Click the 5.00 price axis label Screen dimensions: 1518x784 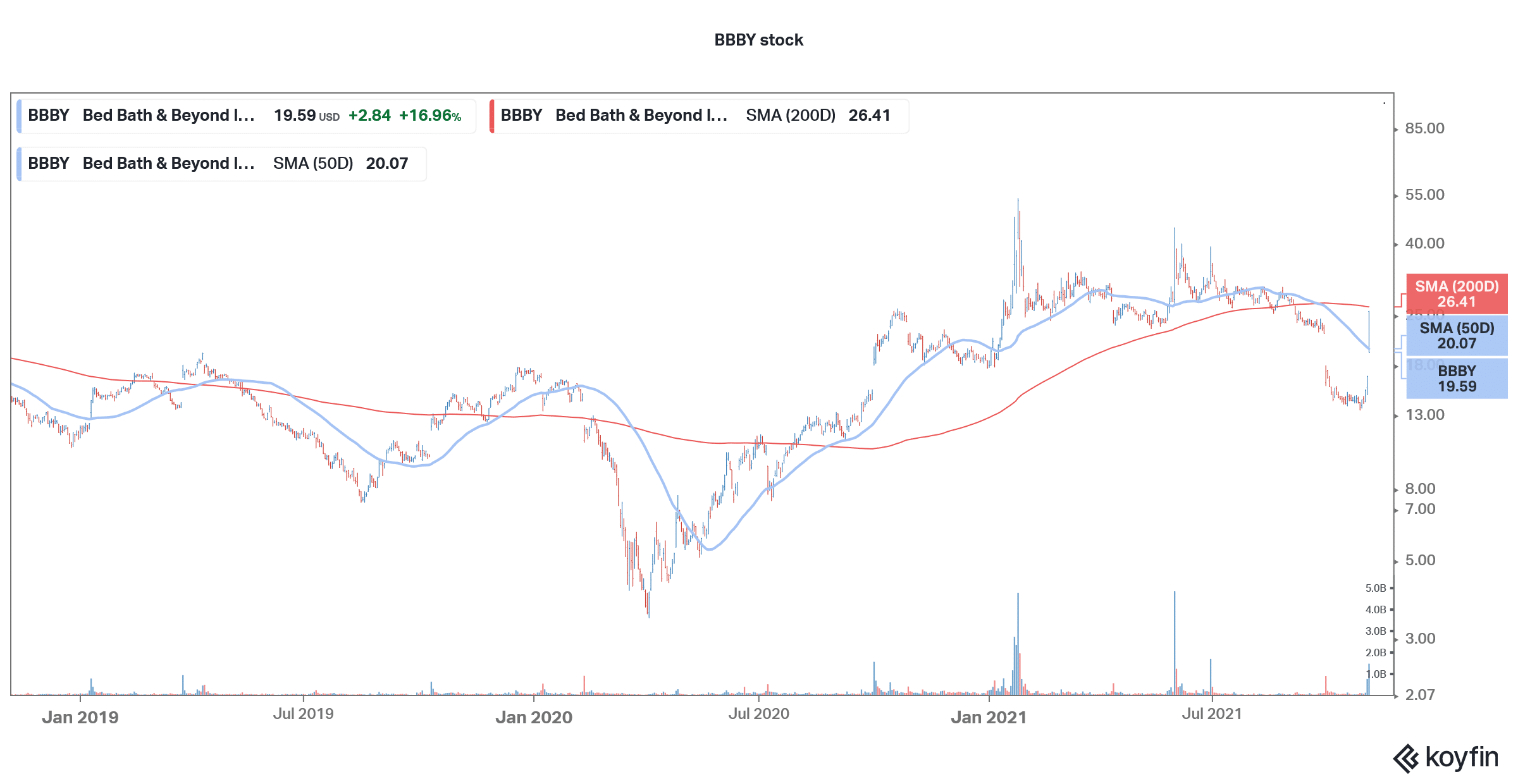click(x=1421, y=560)
